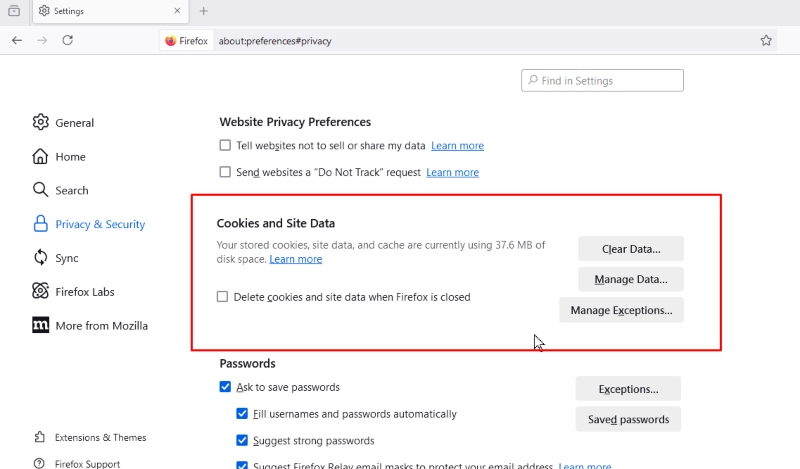Click the Home house icon
This screenshot has width=800, height=469.
click(x=40, y=157)
